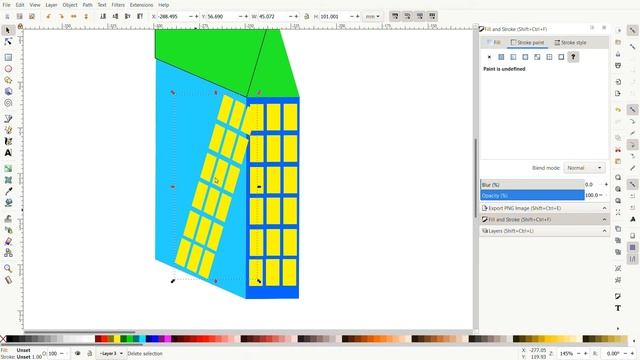Open the File menu
This screenshot has width=640, height=360.
click(x=7, y=5)
